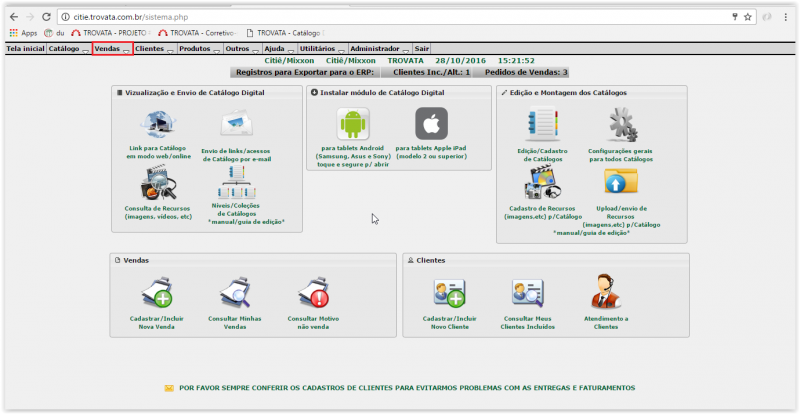This screenshot has width=800, height=414.
Task: Click 'Envio de links/acessos de Catálogo por e-mail' text
Action: click(x=236, y=155)
